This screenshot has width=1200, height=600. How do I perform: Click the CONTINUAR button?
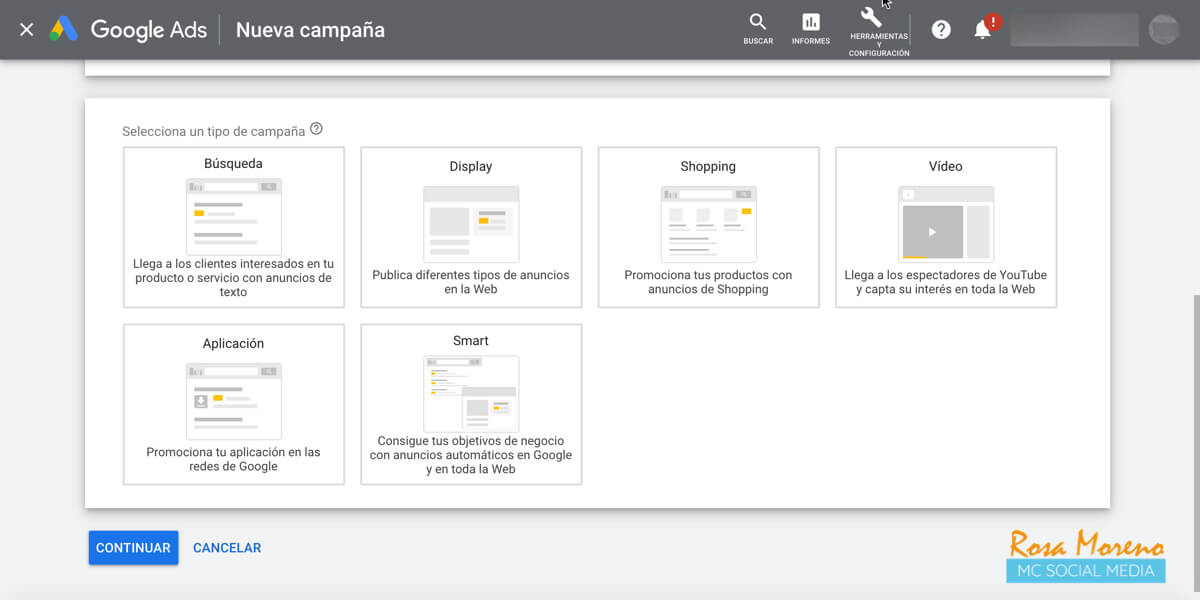(133, 547)
